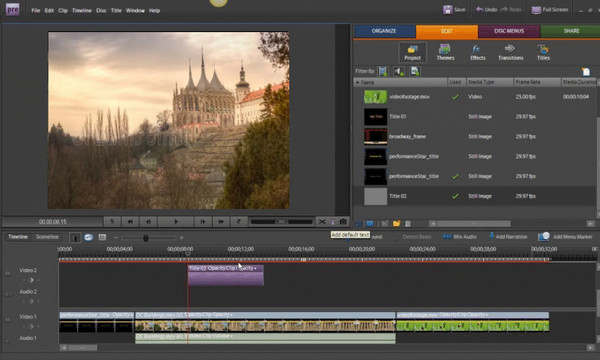Open the Titles panel icon
Screen dimensions: 600x360
click(543, 52)
